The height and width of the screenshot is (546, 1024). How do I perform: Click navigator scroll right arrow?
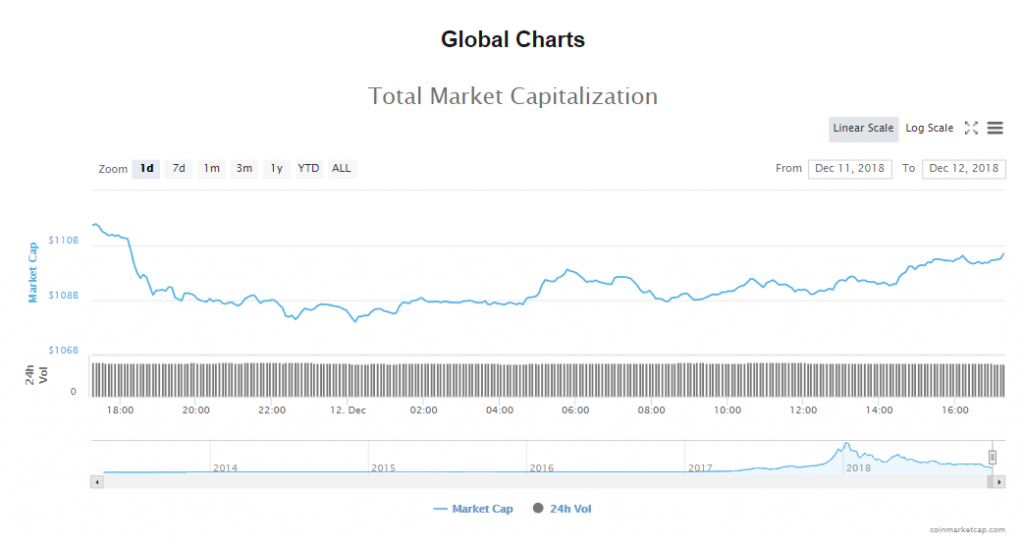999,481
